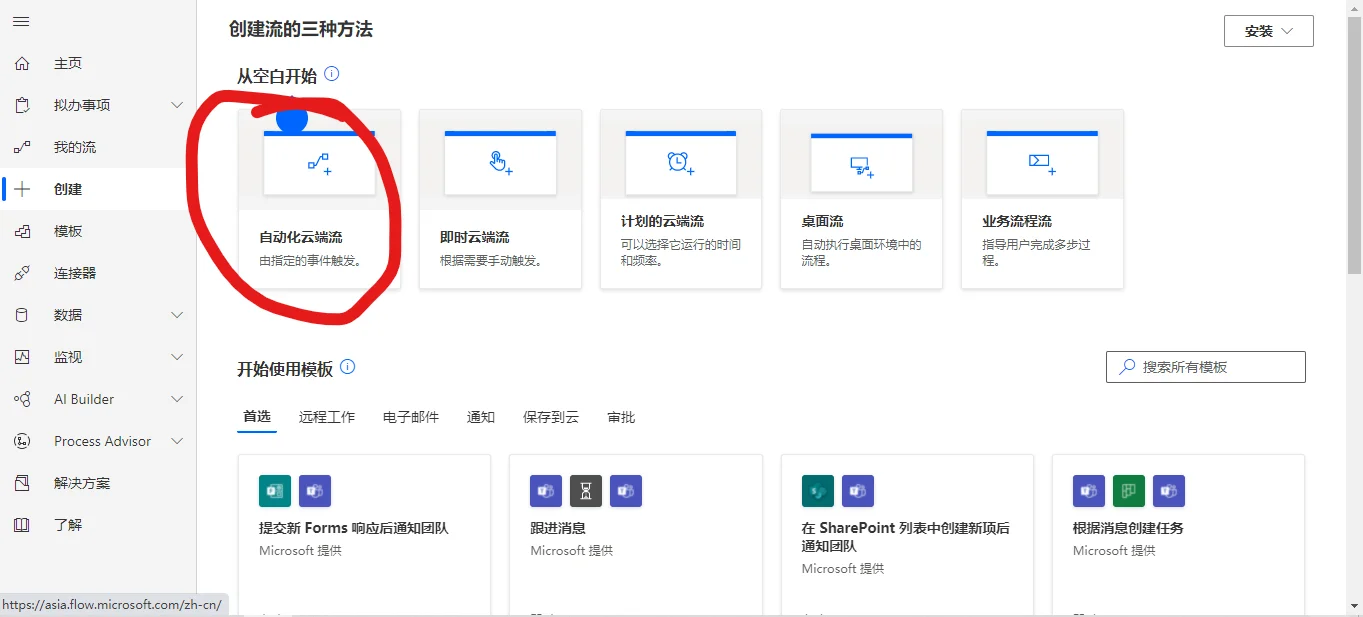
Task: Switch to the 审批 template tab
Action: coord(621,417)
